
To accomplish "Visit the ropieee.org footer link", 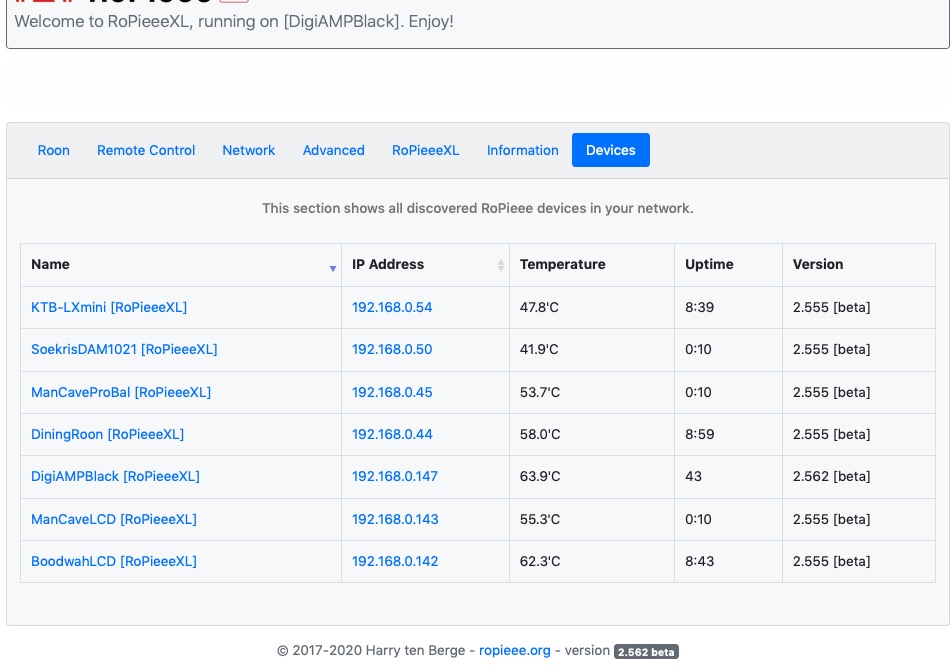I will click(x=515, y=650).
